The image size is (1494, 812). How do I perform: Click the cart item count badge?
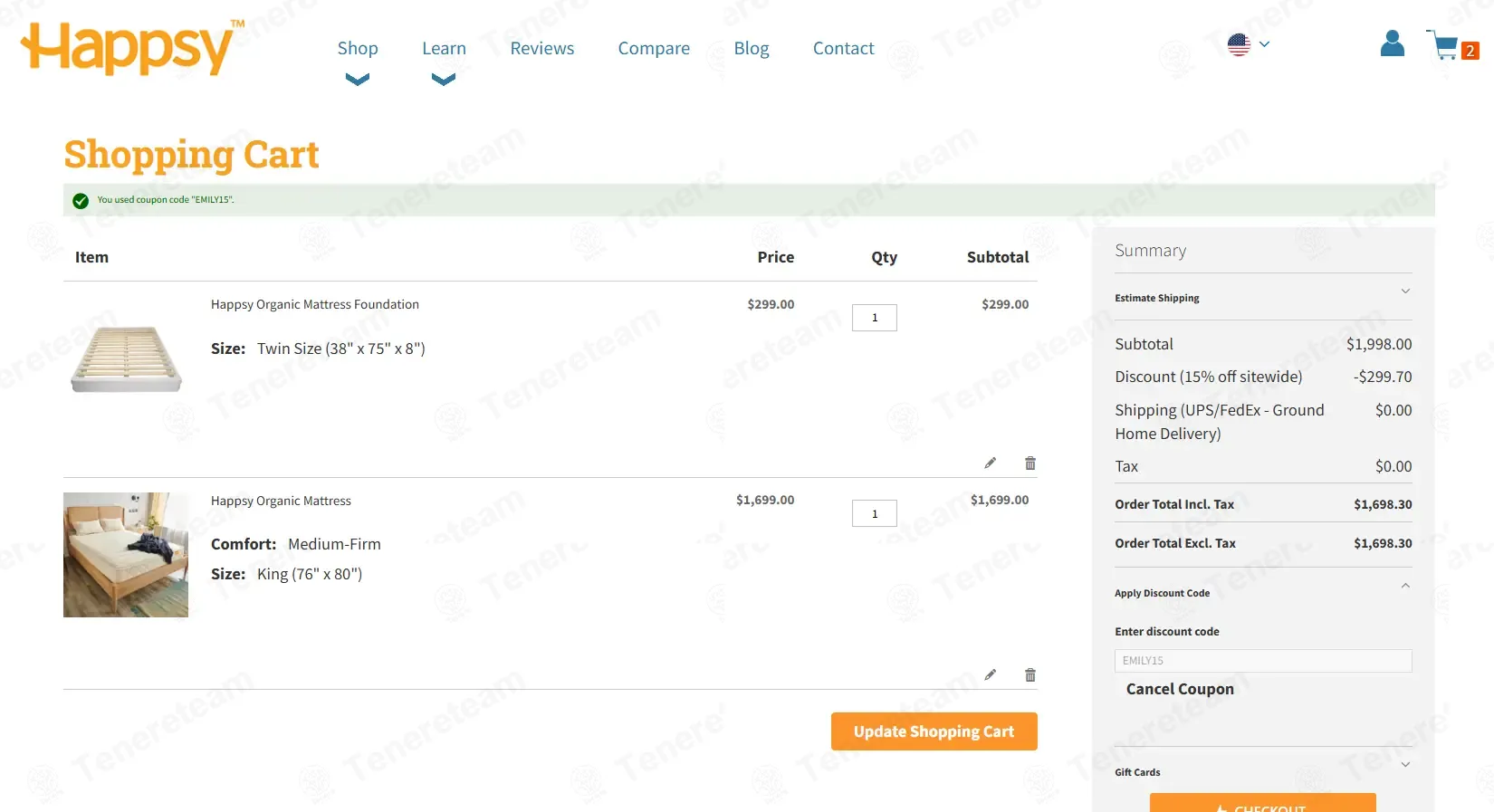point(1470,51)
